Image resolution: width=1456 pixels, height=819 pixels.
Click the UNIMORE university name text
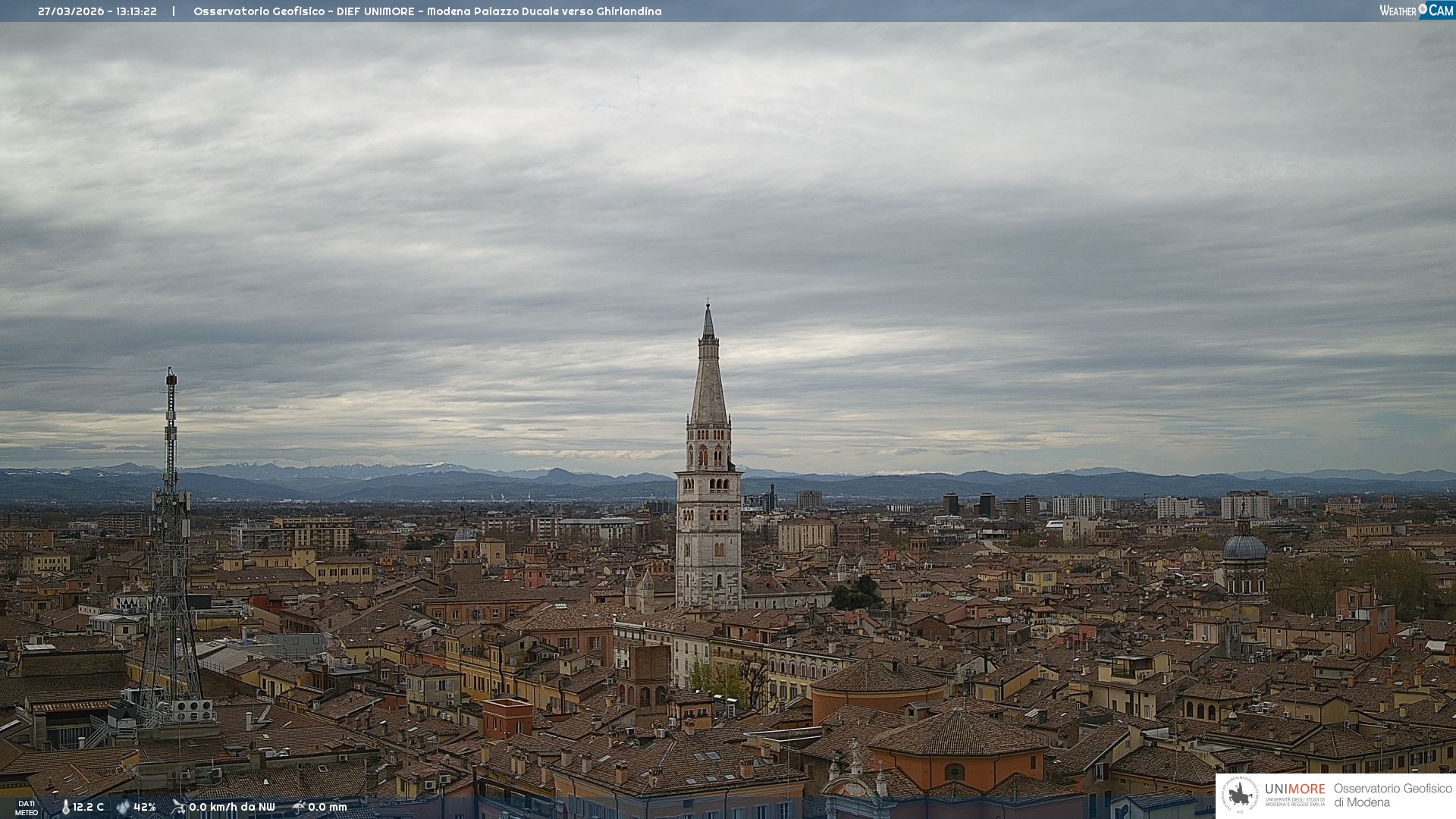(1294, 789)
